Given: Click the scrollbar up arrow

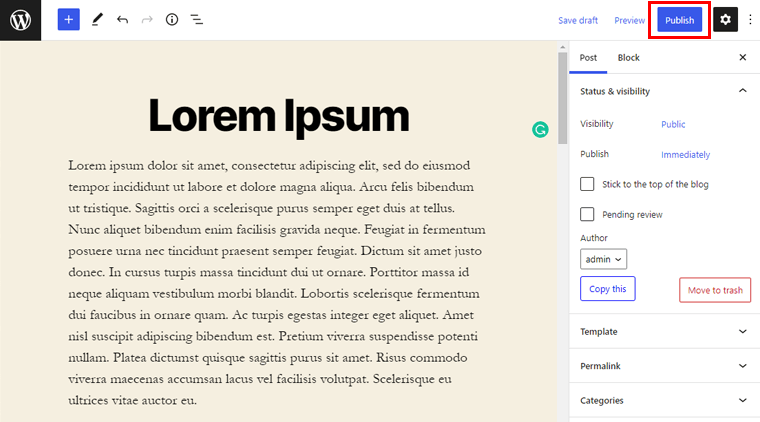Looking at the screenshot, I should click(x=562, y=47).
